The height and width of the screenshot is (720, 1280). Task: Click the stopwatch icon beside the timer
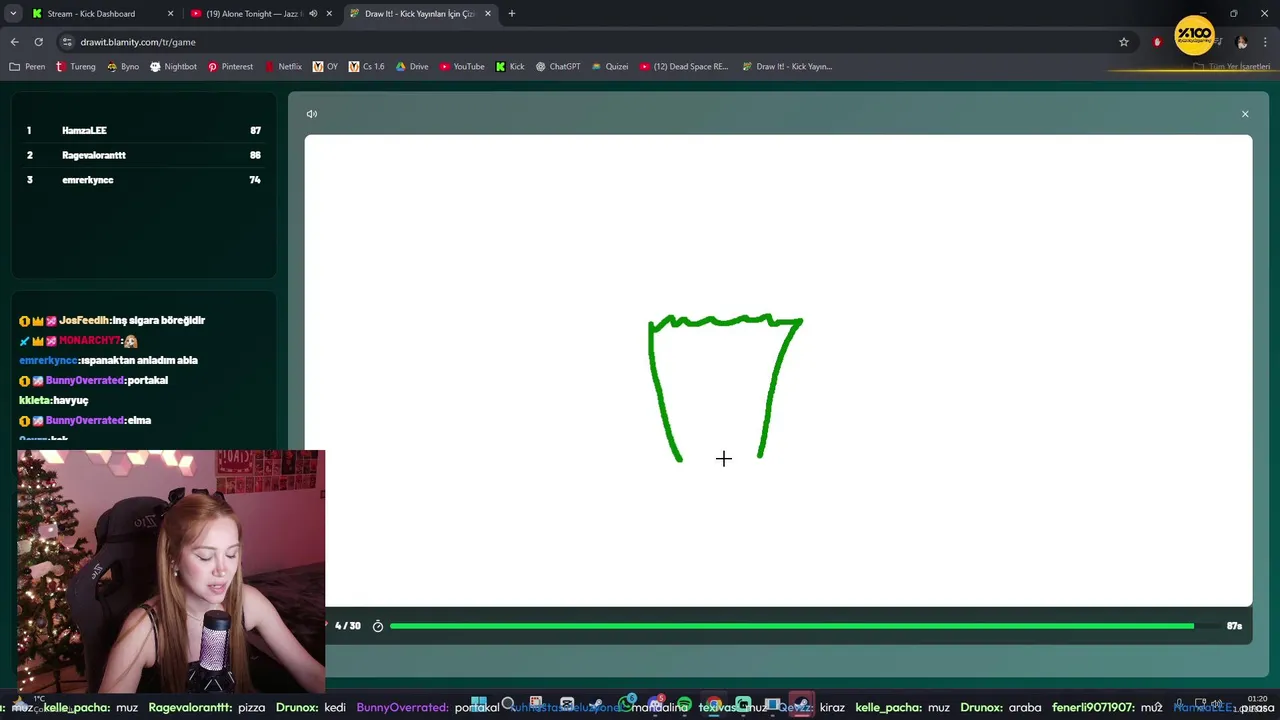(378, 626)
